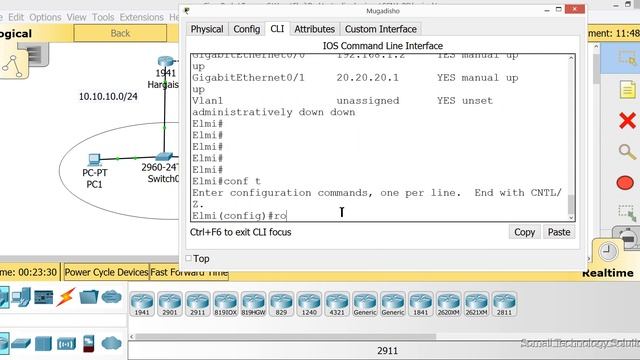Image resolution: width=640 pixels, height=360 pixels.
Task: Select the WAN Emulation cloud subcategory
Action: pos(111,343)
